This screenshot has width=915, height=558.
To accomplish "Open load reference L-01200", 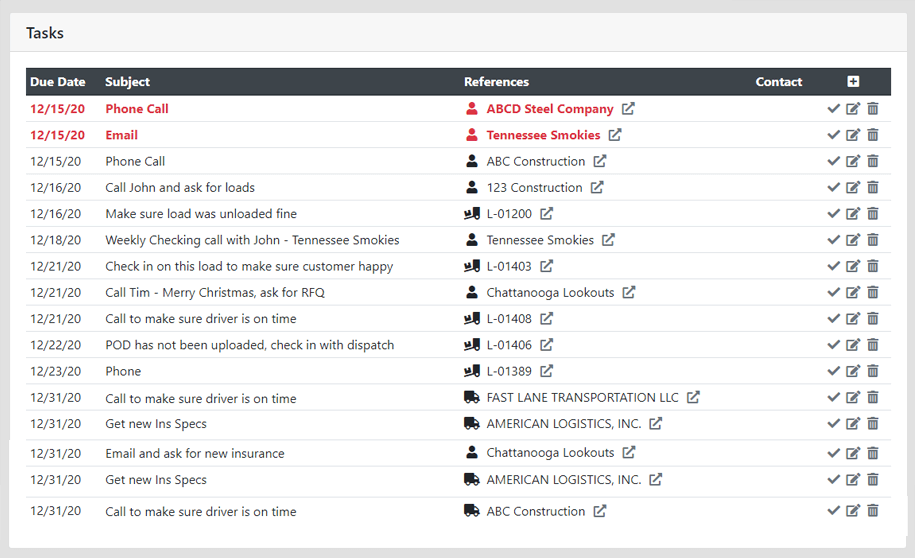I will (509, 214).
